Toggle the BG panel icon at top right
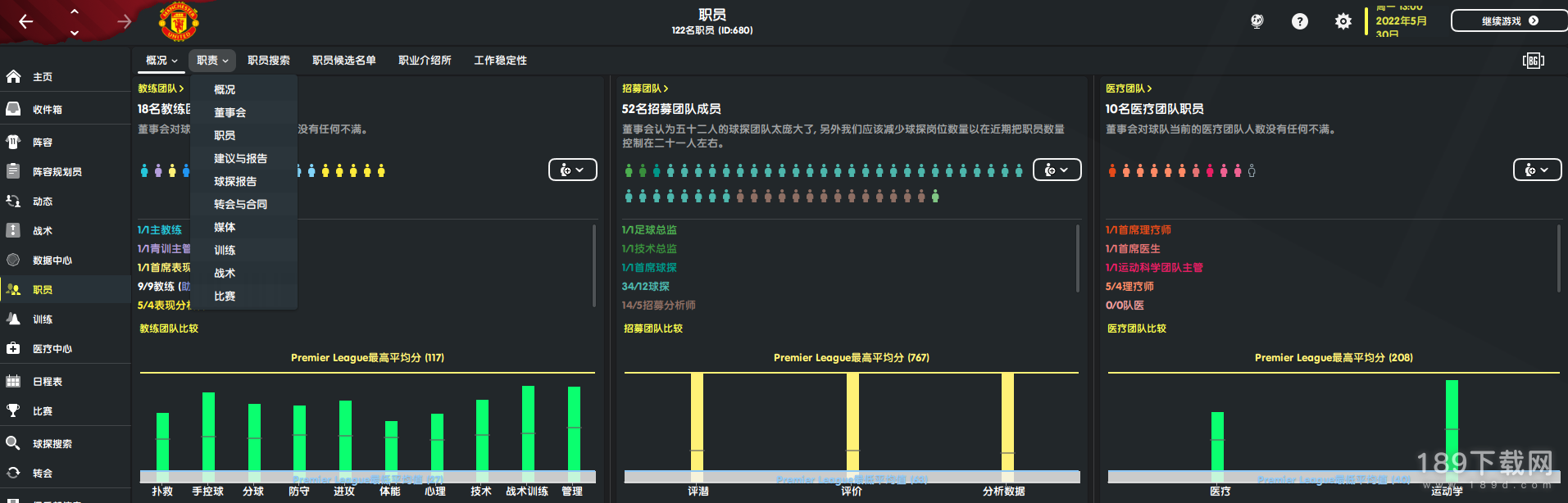 (1534, 61)
